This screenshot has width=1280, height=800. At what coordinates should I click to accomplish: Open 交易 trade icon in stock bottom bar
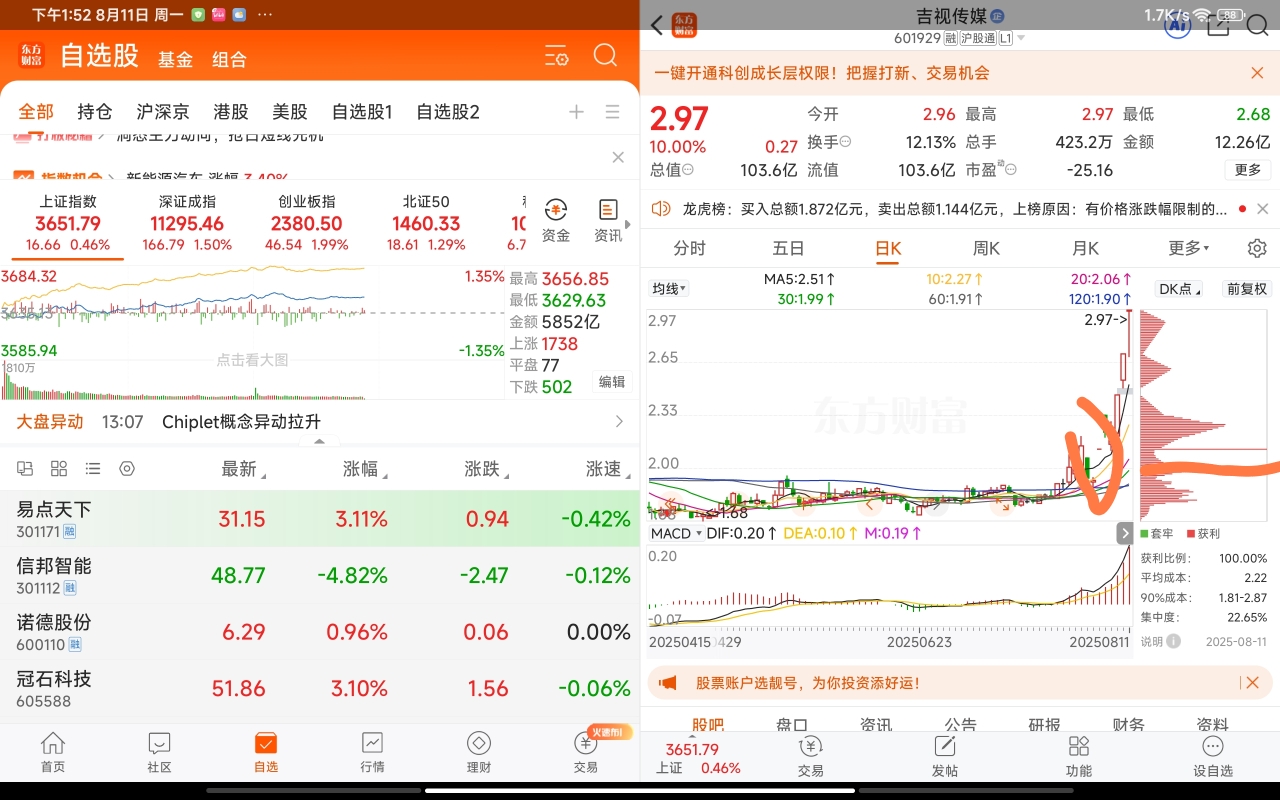pyautogui.click(x=810, y=756)
